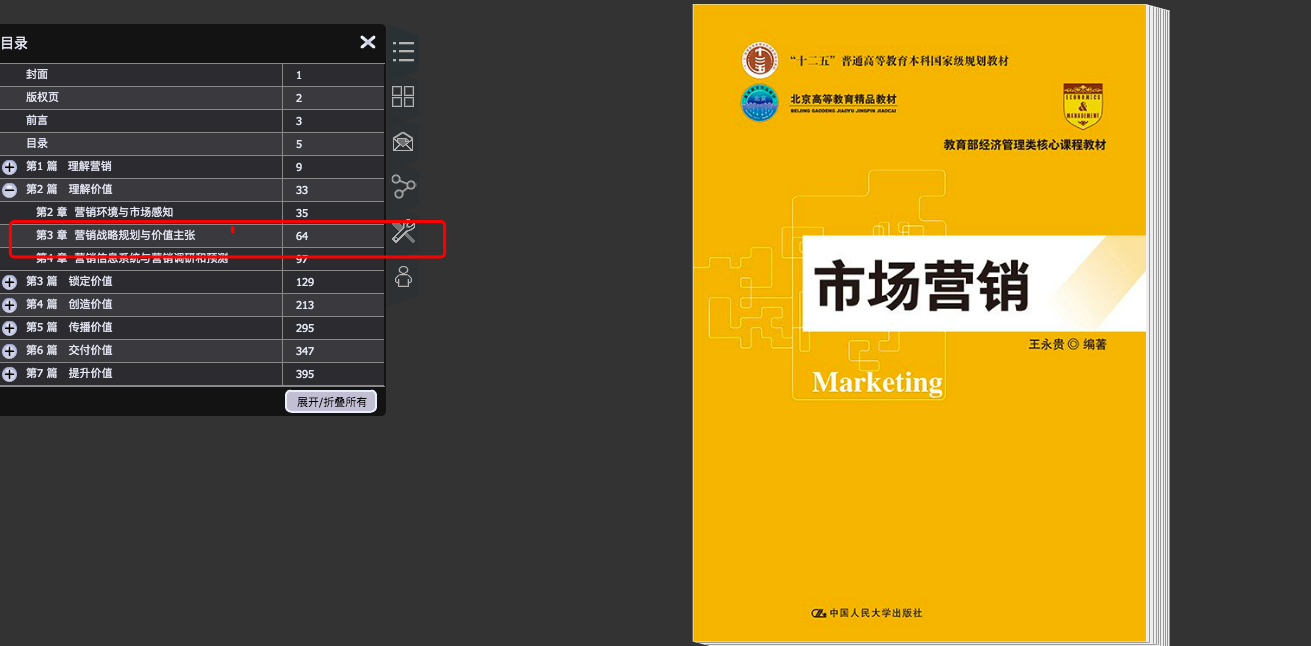Open 第2 章 营销环境与市场感知
The width and height of the screenshot is (1311, 646).
click(104, 212)
